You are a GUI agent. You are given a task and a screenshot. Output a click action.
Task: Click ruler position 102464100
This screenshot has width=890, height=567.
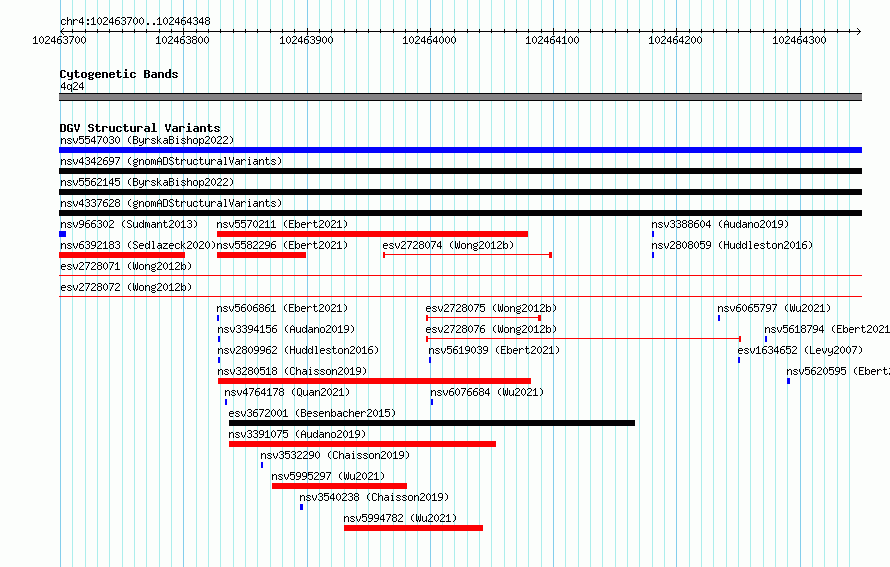click(552, 40)
